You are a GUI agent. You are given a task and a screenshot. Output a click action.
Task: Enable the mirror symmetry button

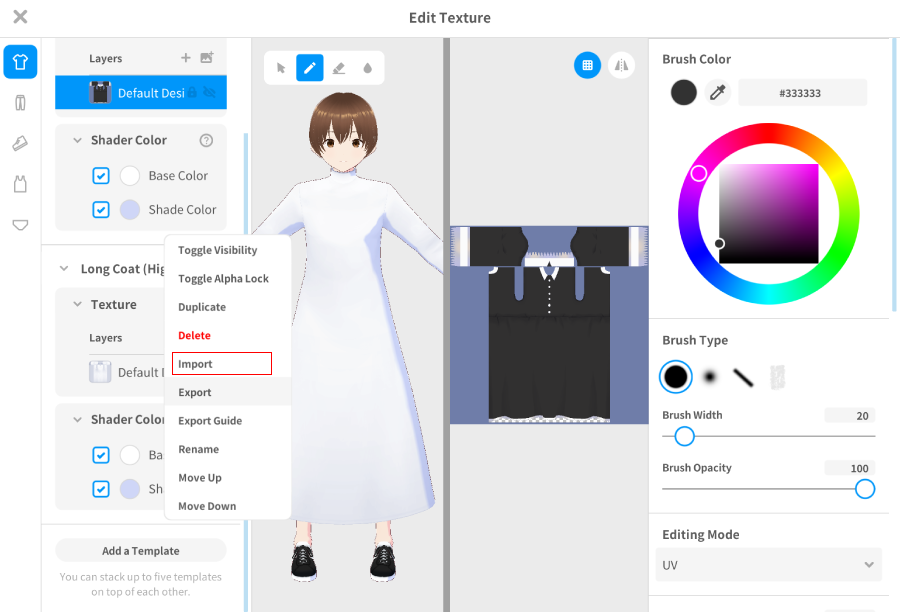tap(621, 65)
